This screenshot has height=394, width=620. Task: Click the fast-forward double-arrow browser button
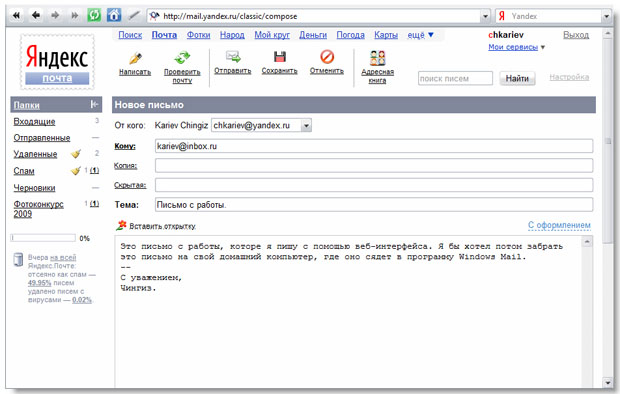coord(74,15)
